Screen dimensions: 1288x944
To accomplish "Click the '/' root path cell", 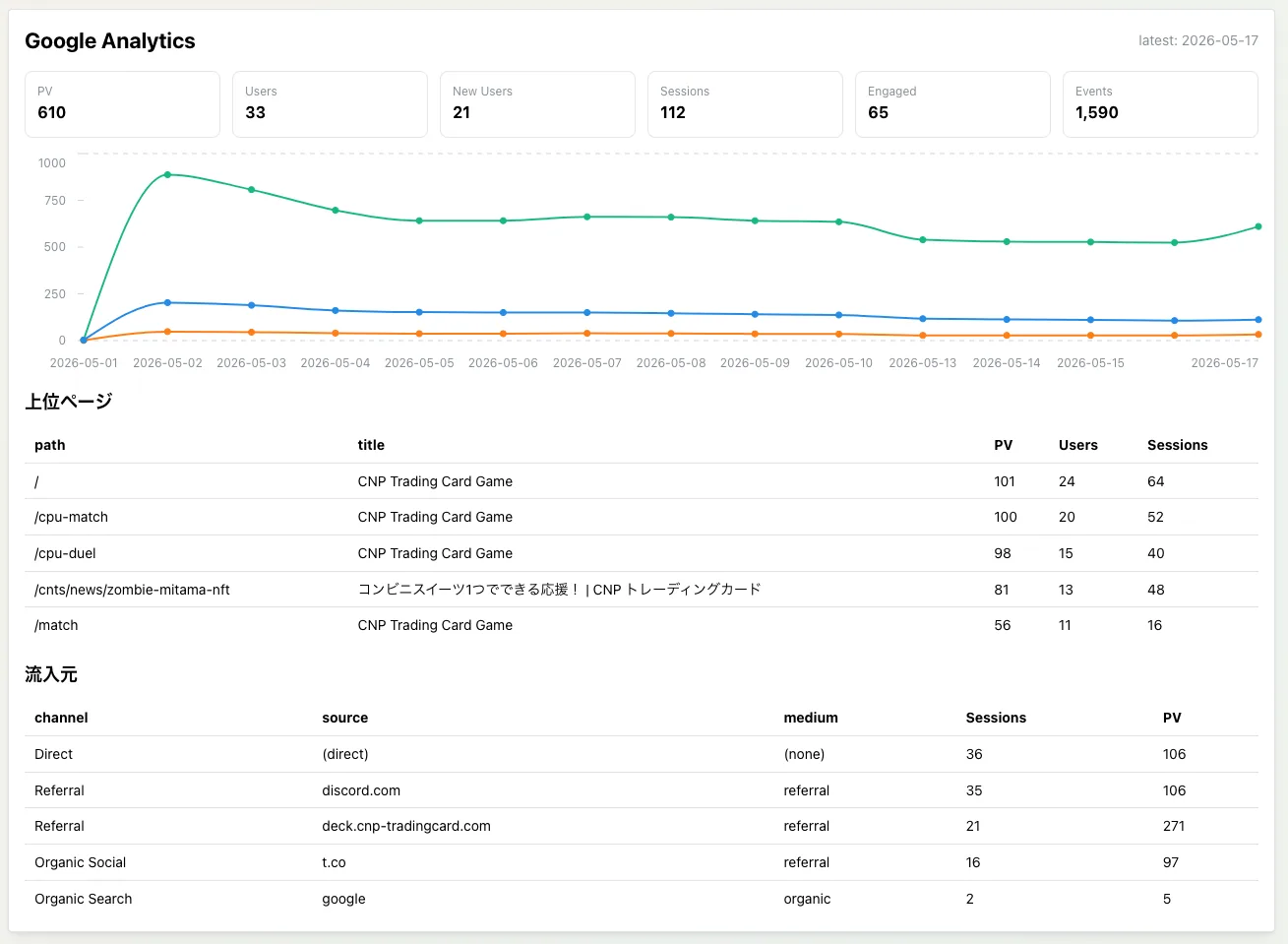I will click(36, 481).
